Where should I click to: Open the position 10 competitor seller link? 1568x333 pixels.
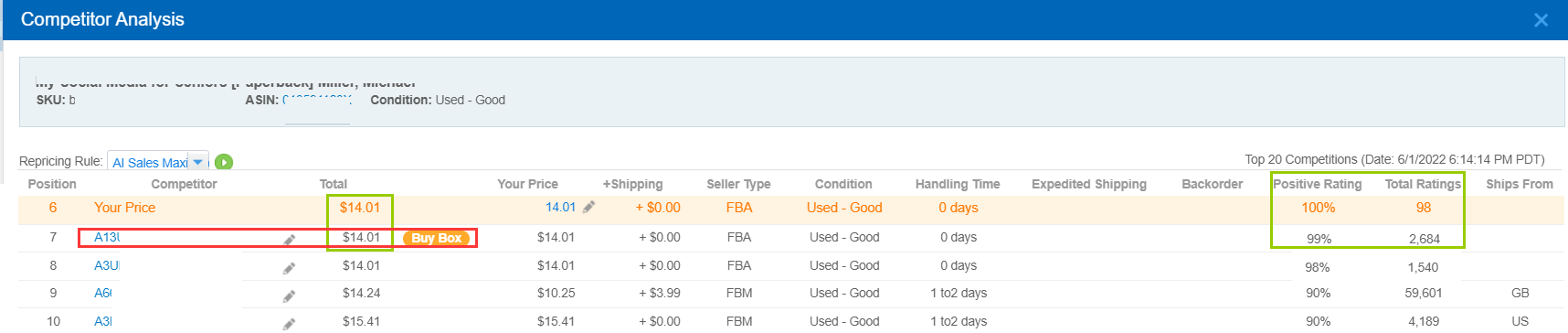click(x=103, y=321)
